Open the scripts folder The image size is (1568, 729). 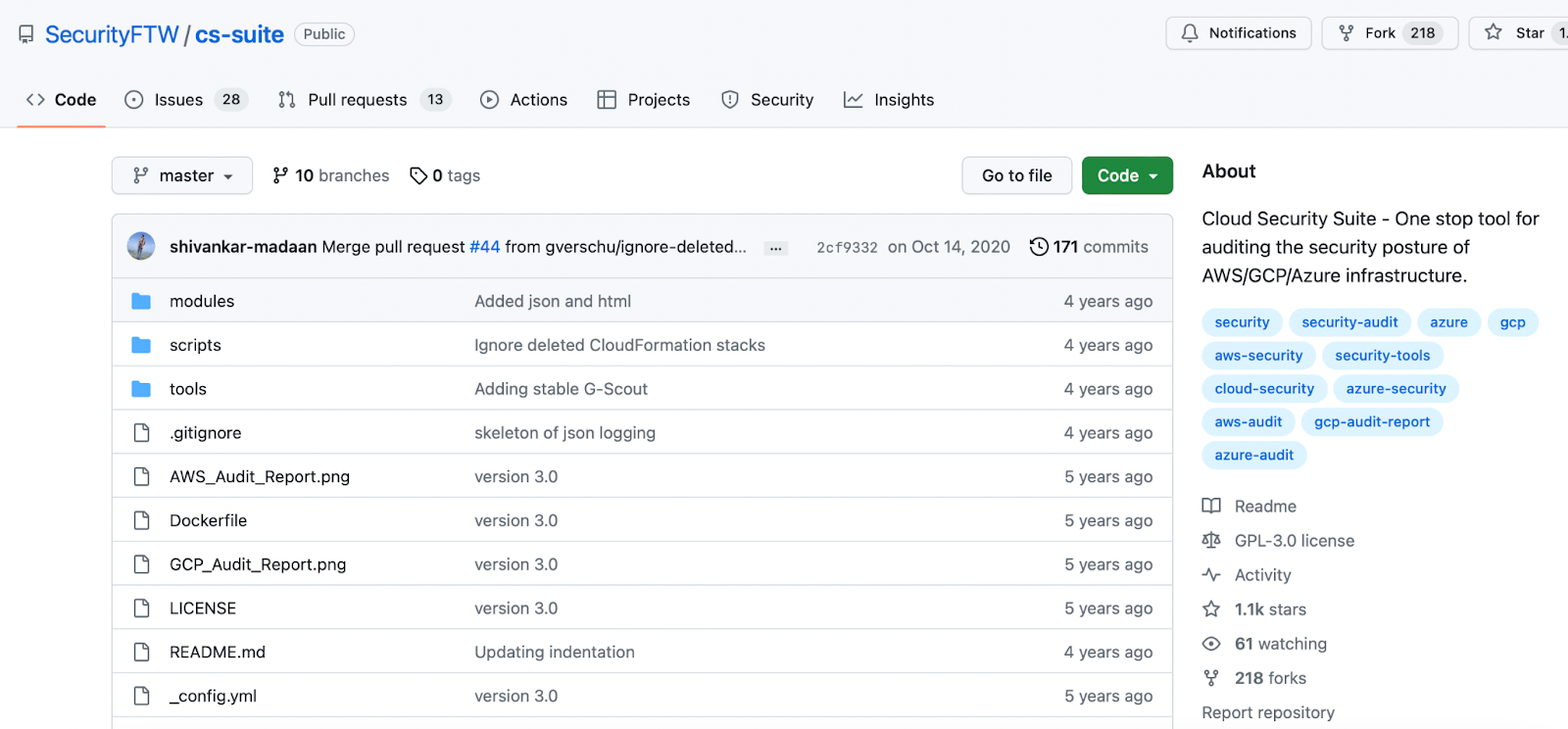195,345
